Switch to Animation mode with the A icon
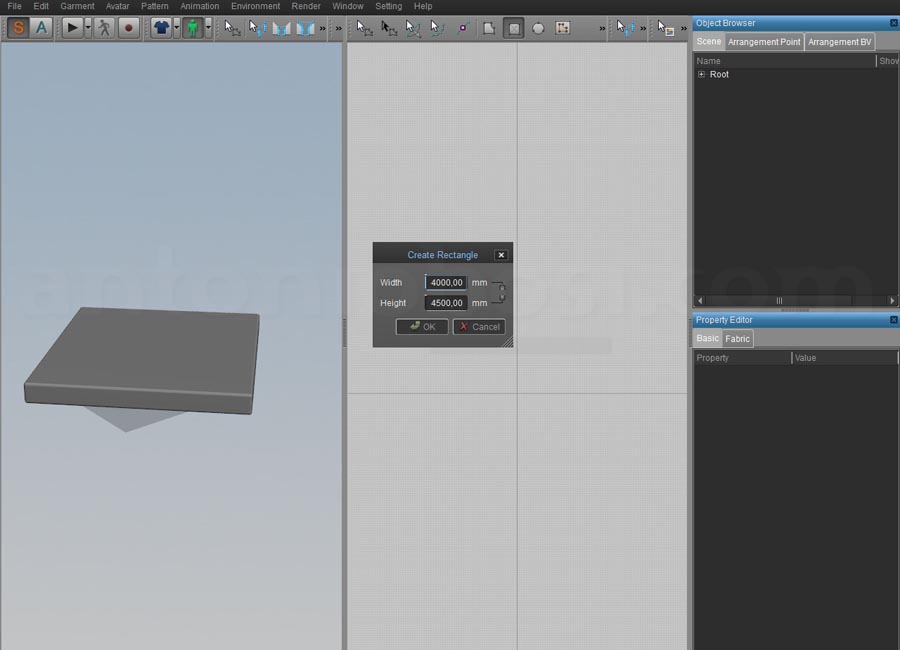This screenshot has height=650, width=900. (41, 28)
